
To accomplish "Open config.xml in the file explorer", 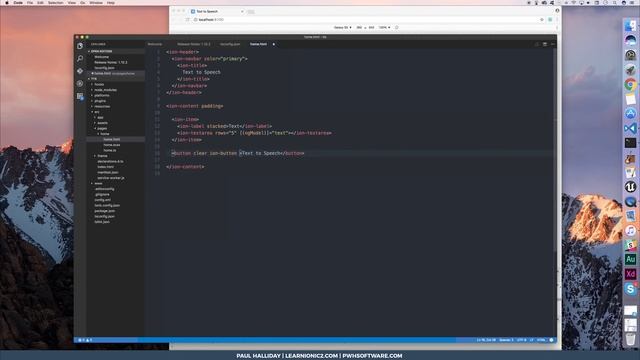I will [x=102, y=200].
